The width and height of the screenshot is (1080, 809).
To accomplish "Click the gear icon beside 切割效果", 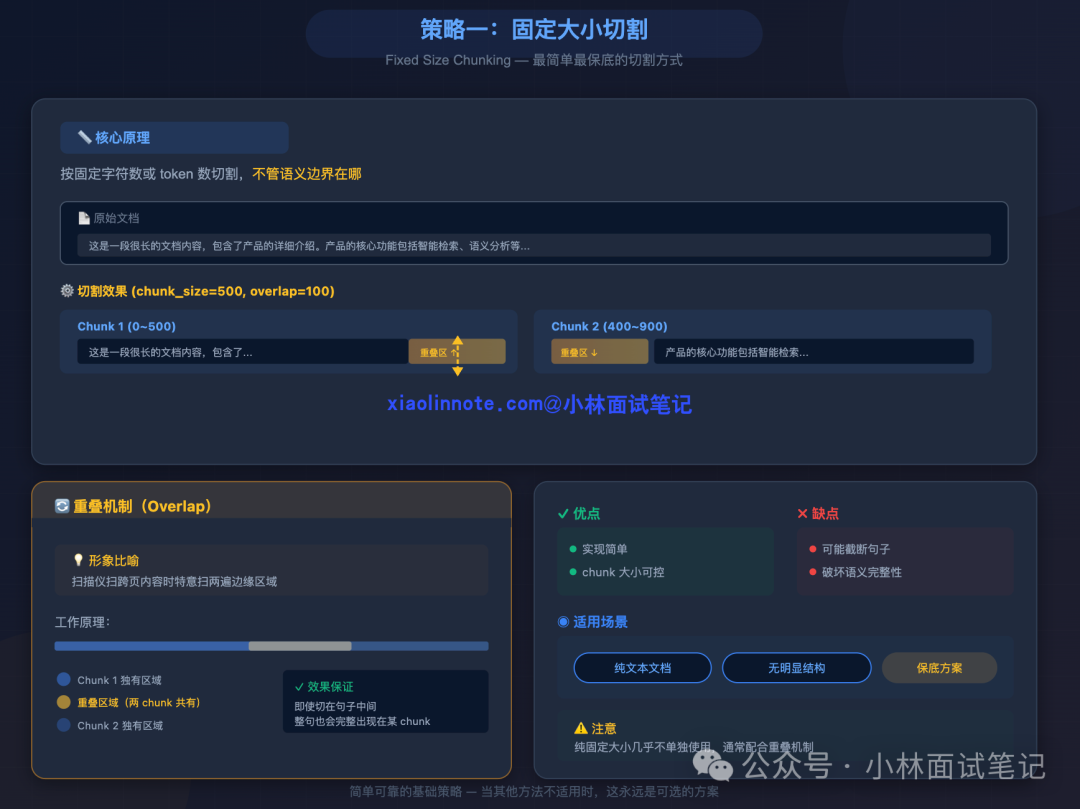I will 68,292.
